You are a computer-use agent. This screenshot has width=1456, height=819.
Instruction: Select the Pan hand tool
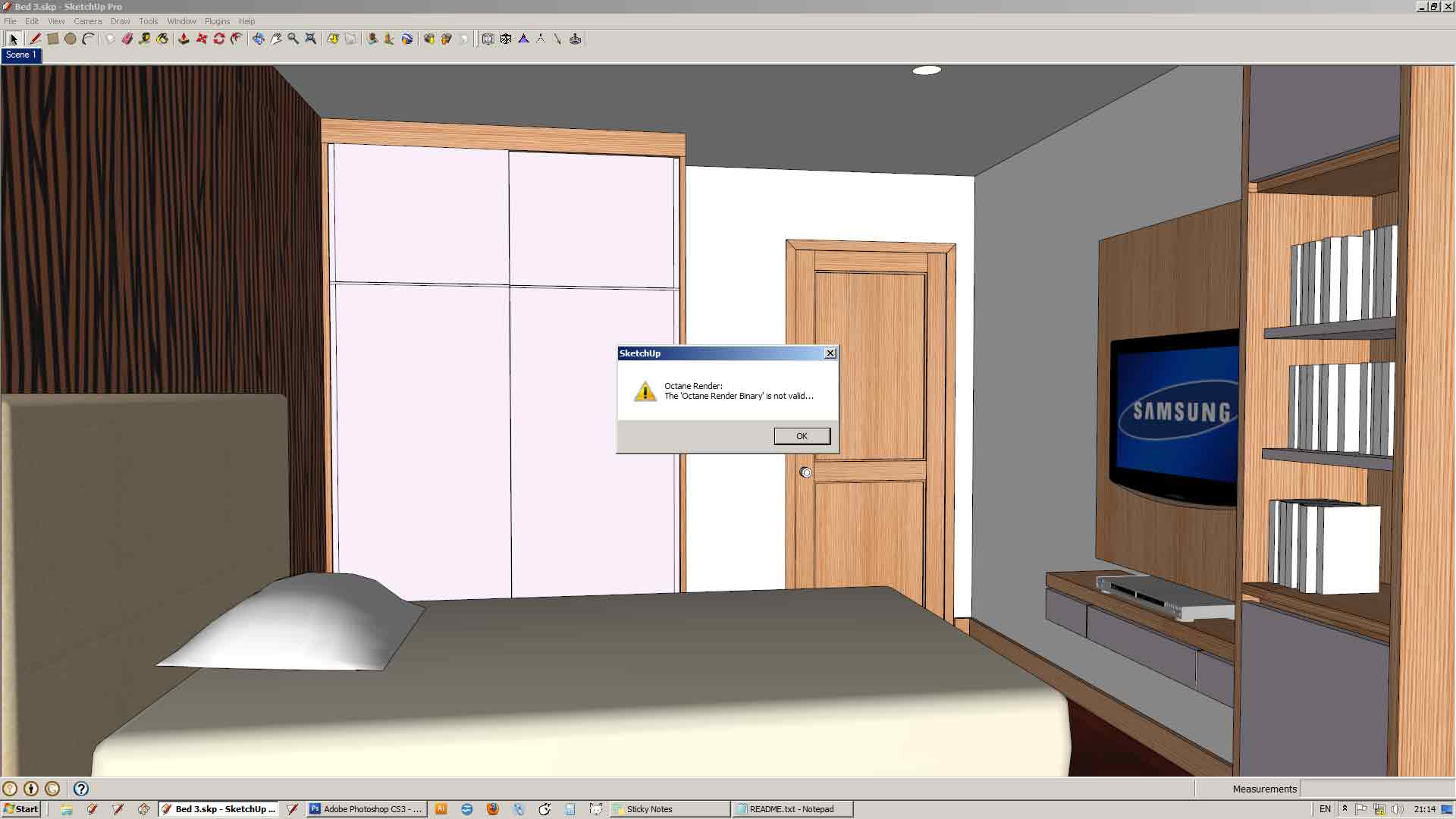click(276, 39)
